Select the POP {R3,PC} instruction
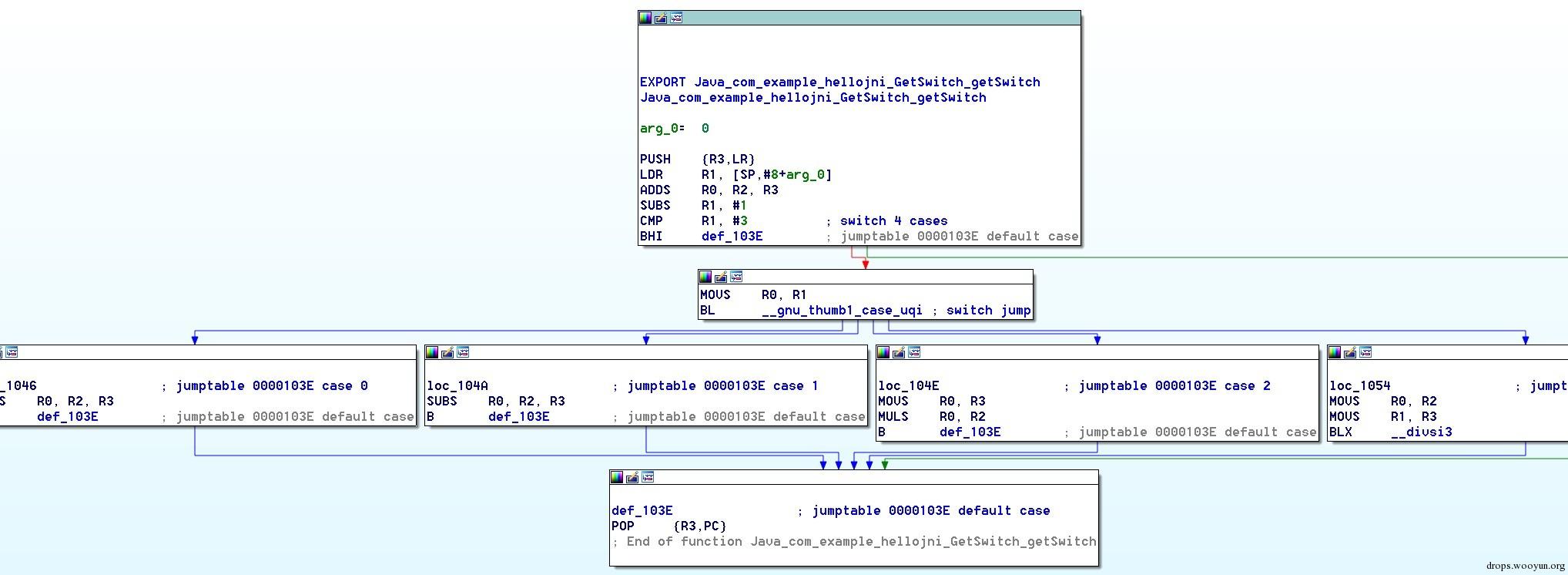 669,526
